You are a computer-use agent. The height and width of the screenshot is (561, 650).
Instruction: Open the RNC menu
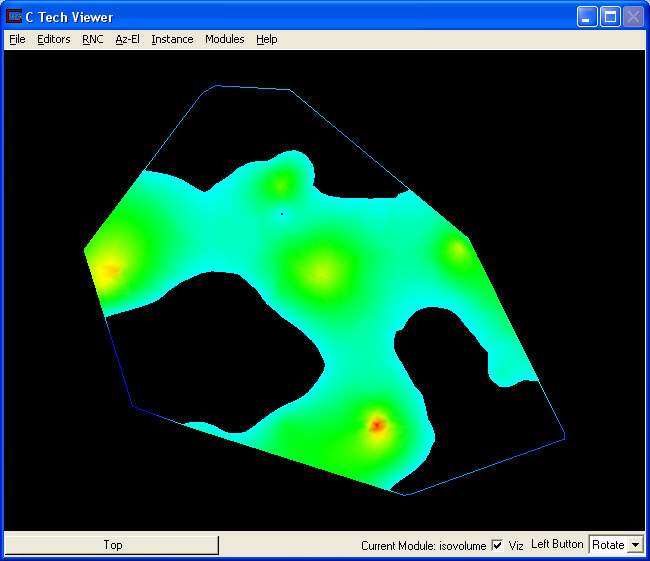click(93, 39)
